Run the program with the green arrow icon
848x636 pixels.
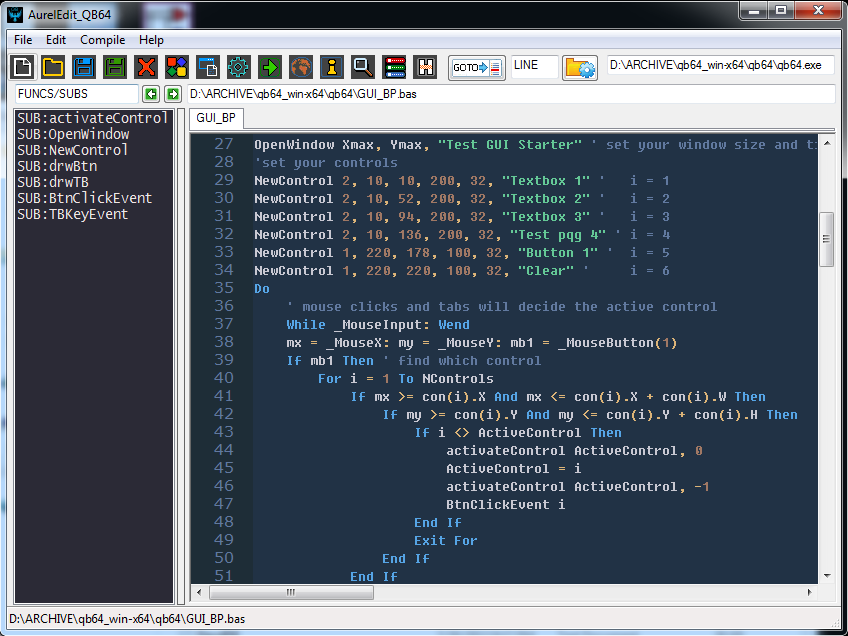pyautogui.click(x=269, y=68)
